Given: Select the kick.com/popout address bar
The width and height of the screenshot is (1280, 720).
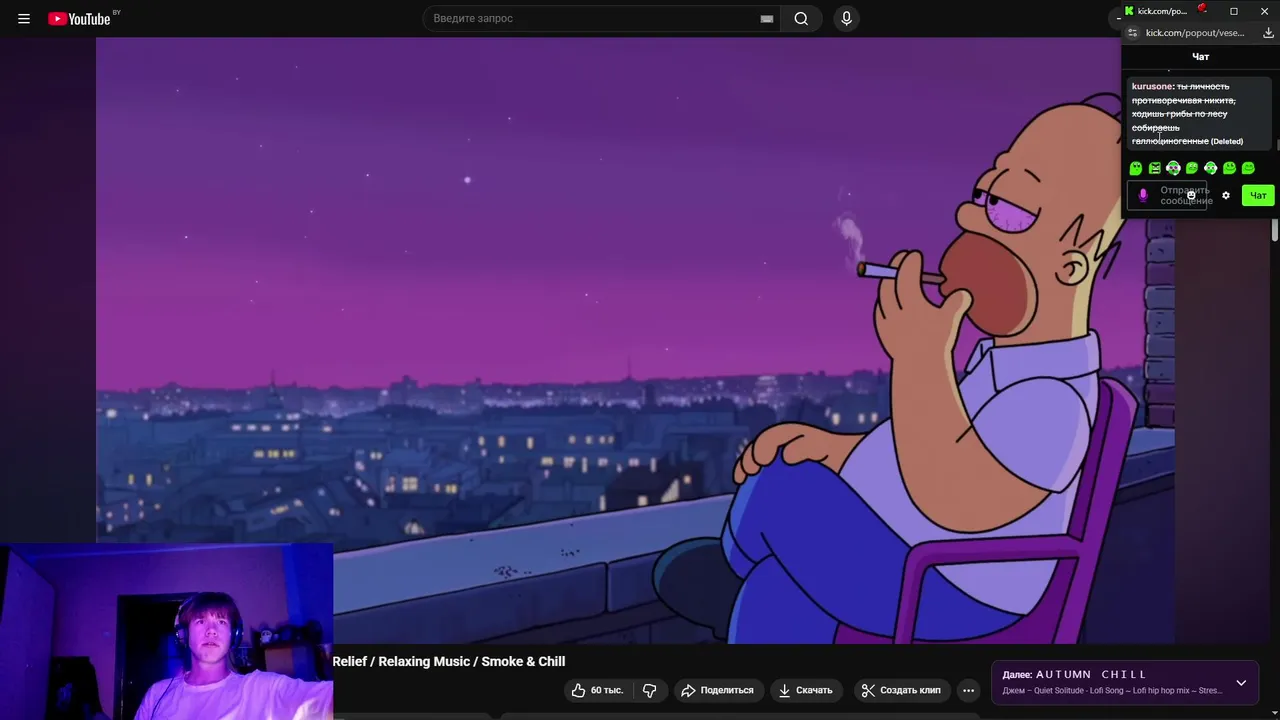Looking at the screenshot, I should [1195, 33].
